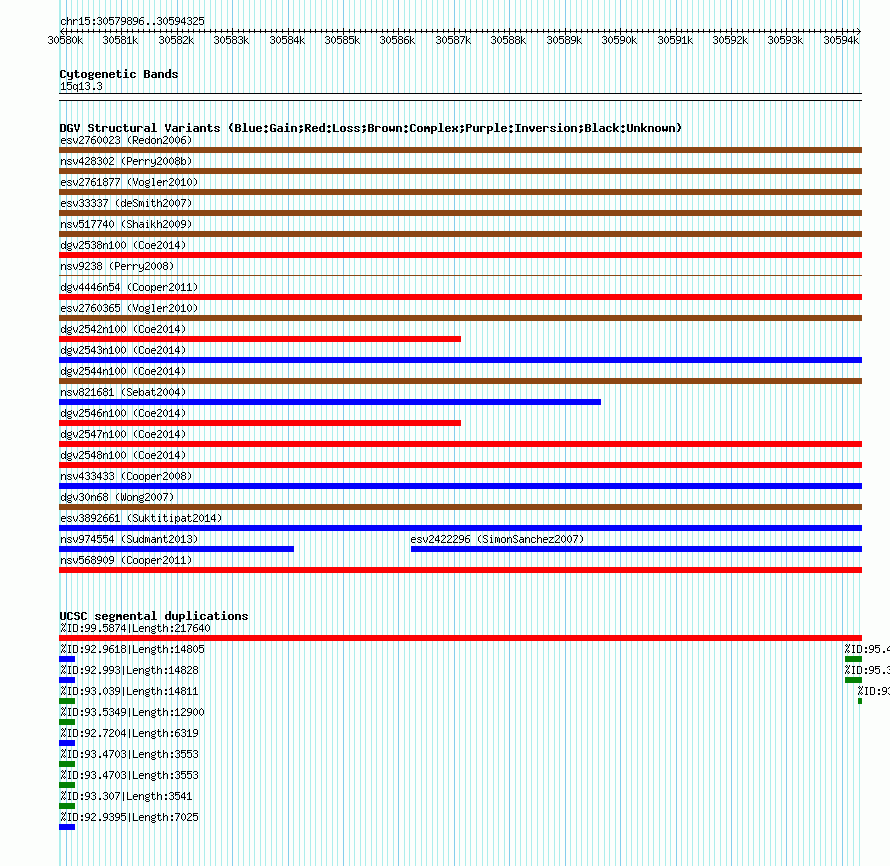Click the %ID:92.993|Length:14828 label

[x=129, y=670]
